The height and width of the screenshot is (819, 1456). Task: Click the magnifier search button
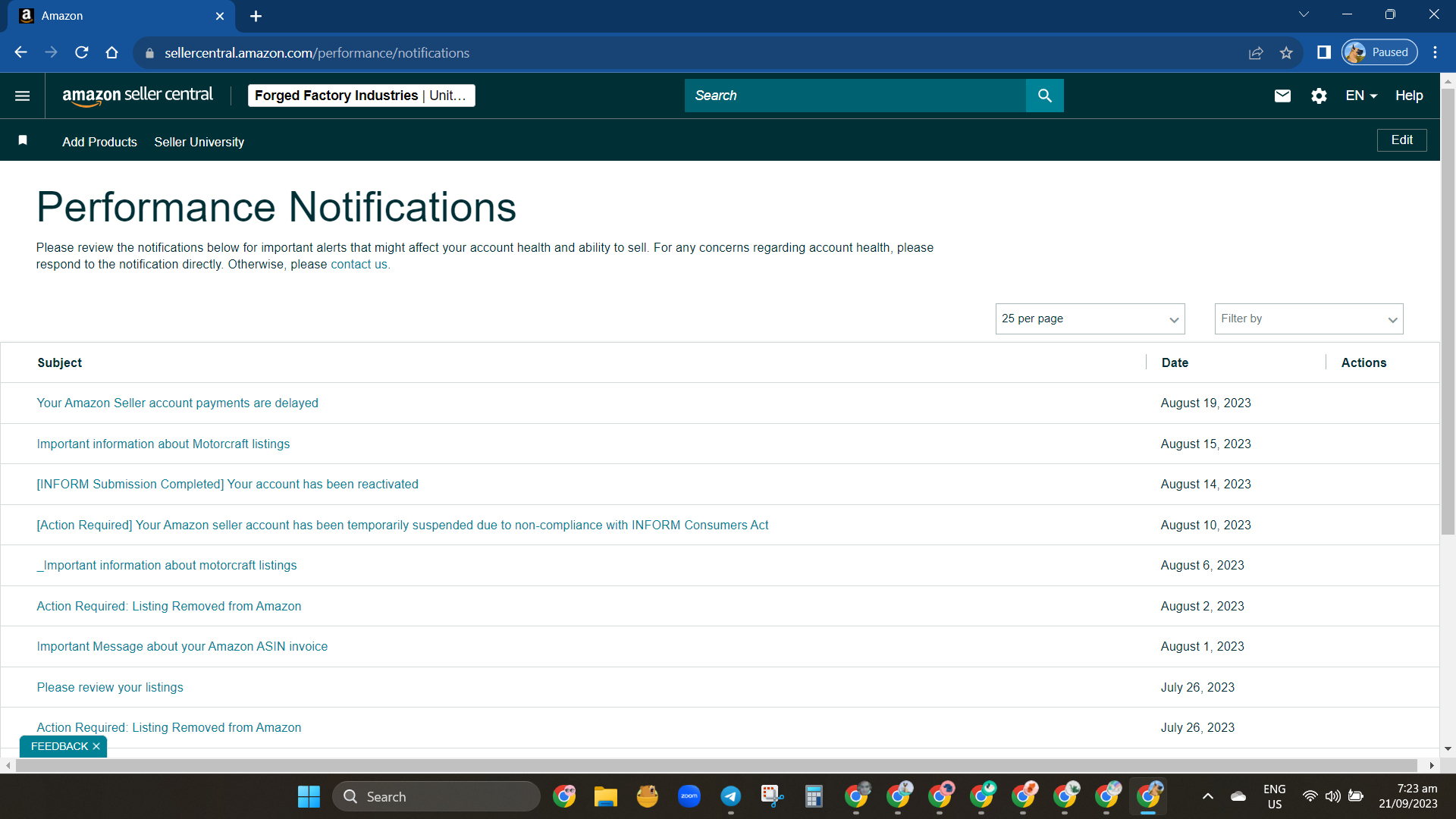(1044, 96)
